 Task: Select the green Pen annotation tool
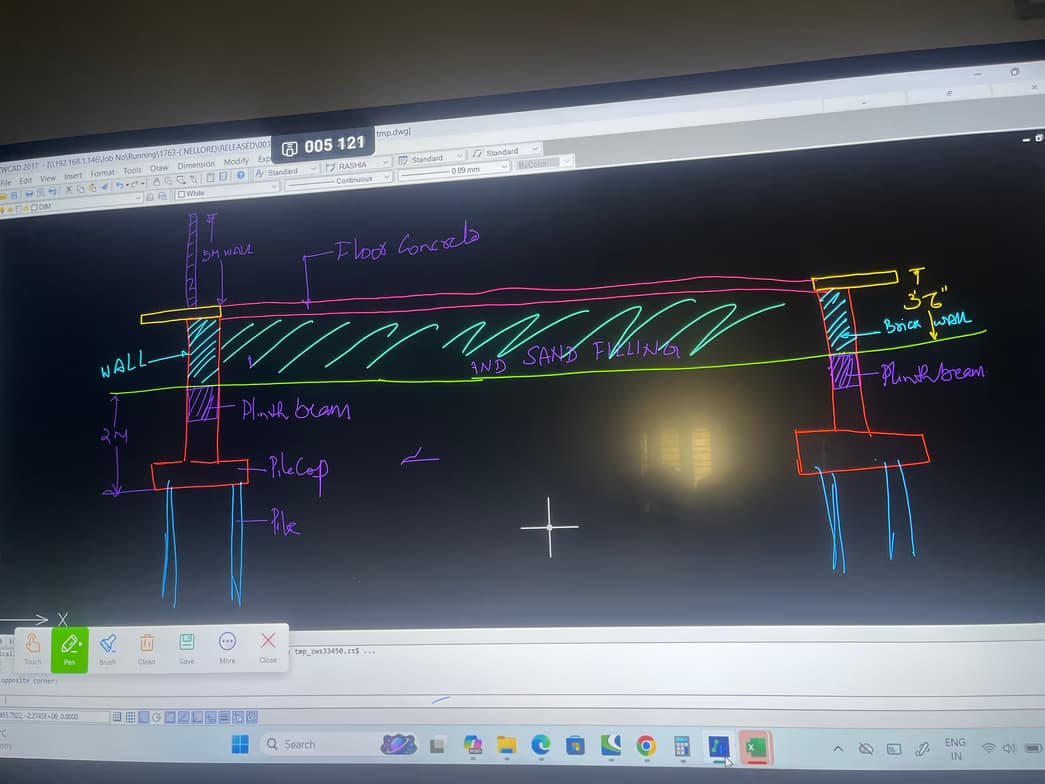click(69, 648)
